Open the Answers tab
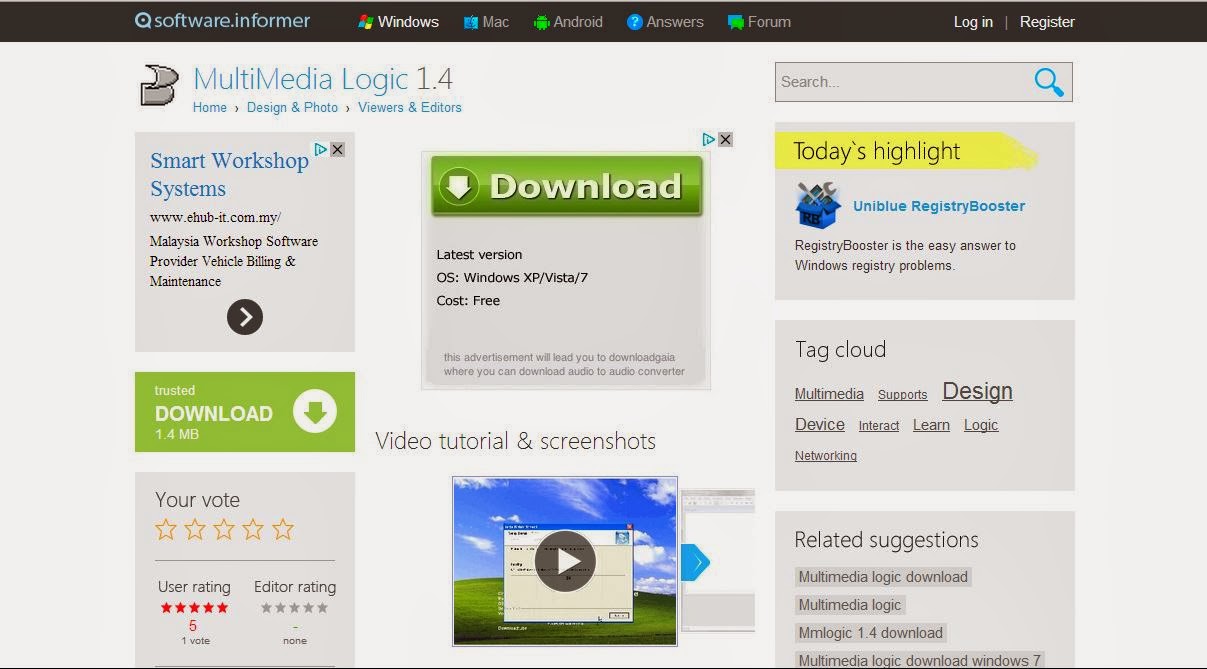Screen dimensions: 1207x669 pyautogui.click(x=665, y=22)
